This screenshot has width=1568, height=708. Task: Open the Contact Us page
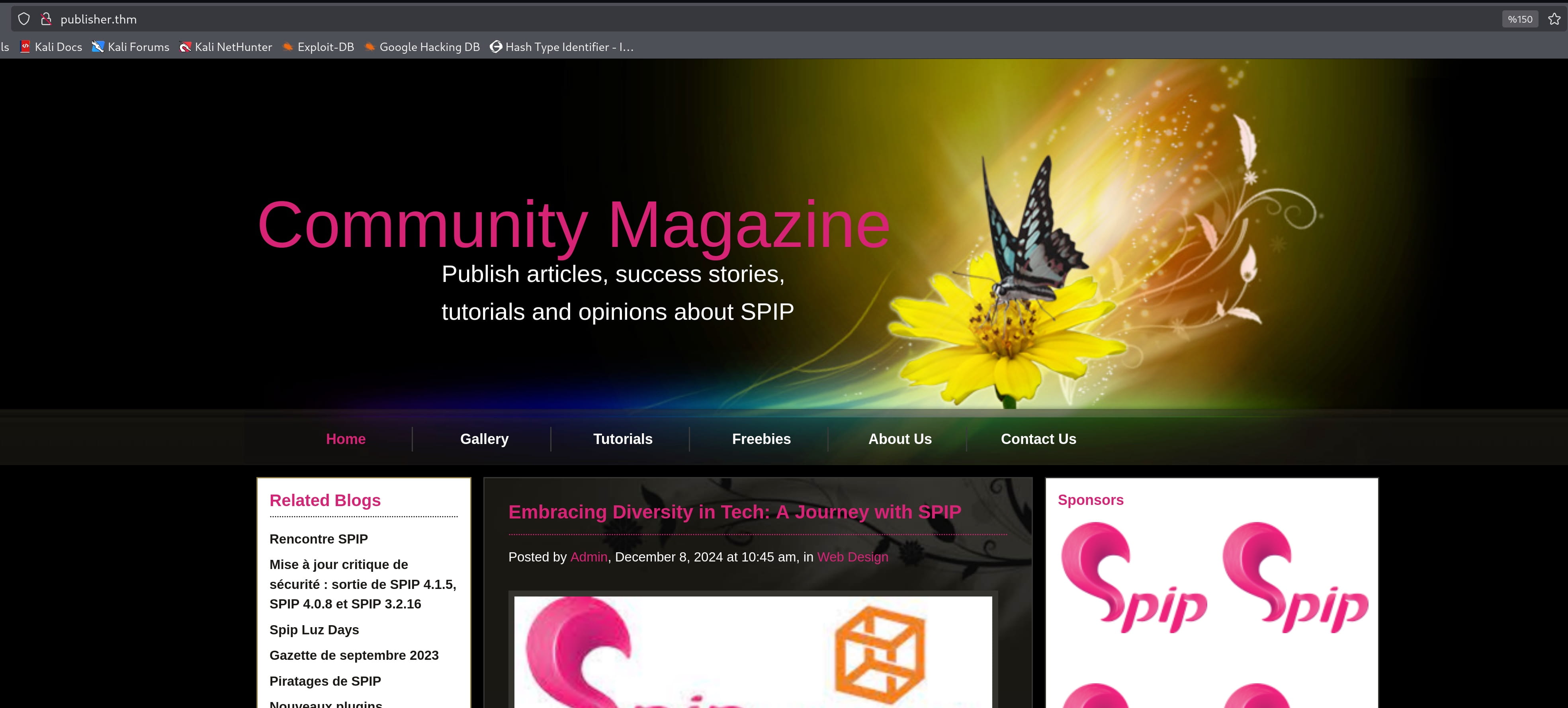[x=1038, y=439]
